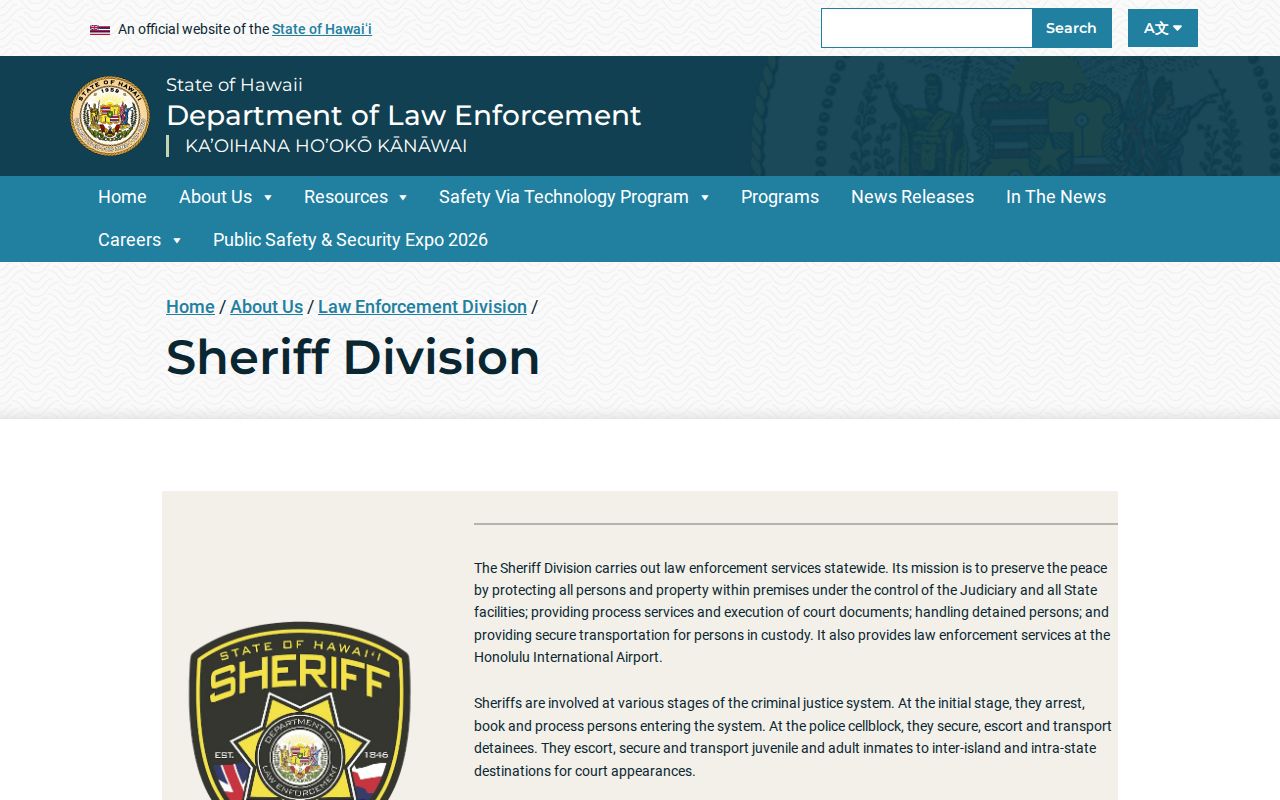
Task: Open News Releases in the navigation
Action: click(x=912, y=197)
